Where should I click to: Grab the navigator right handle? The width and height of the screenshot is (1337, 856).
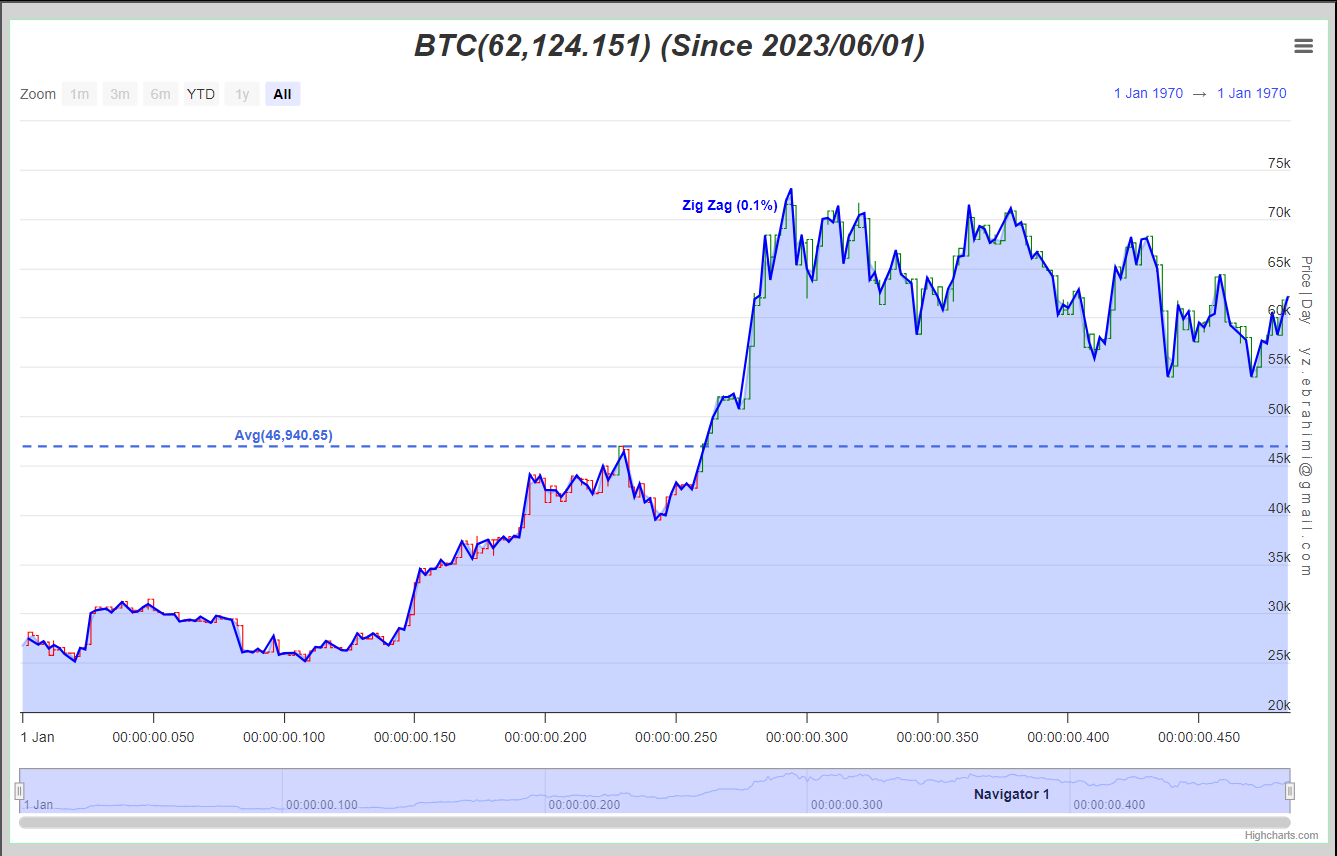click(x=1290, y=791)
